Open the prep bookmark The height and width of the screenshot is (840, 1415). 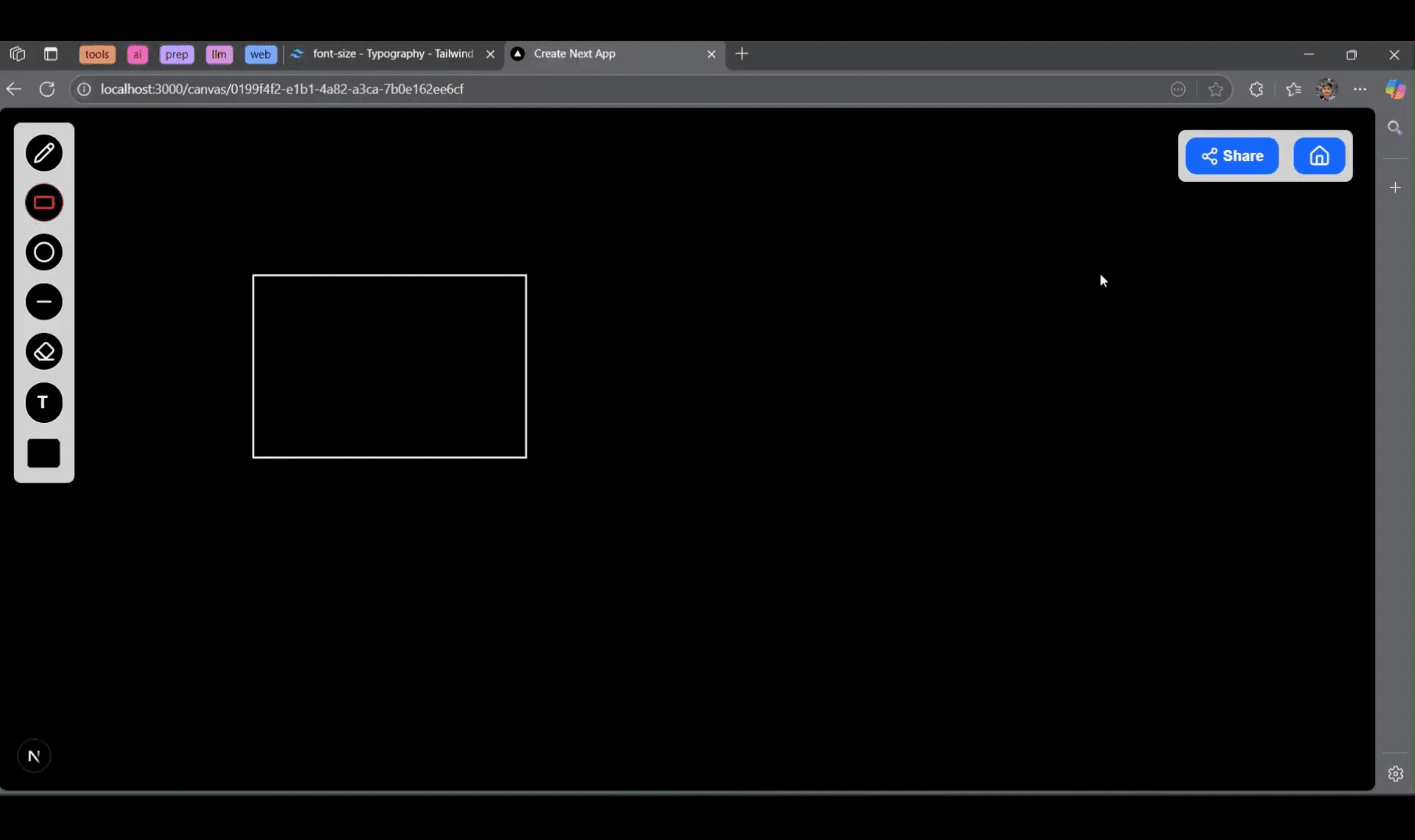(177, 54)
